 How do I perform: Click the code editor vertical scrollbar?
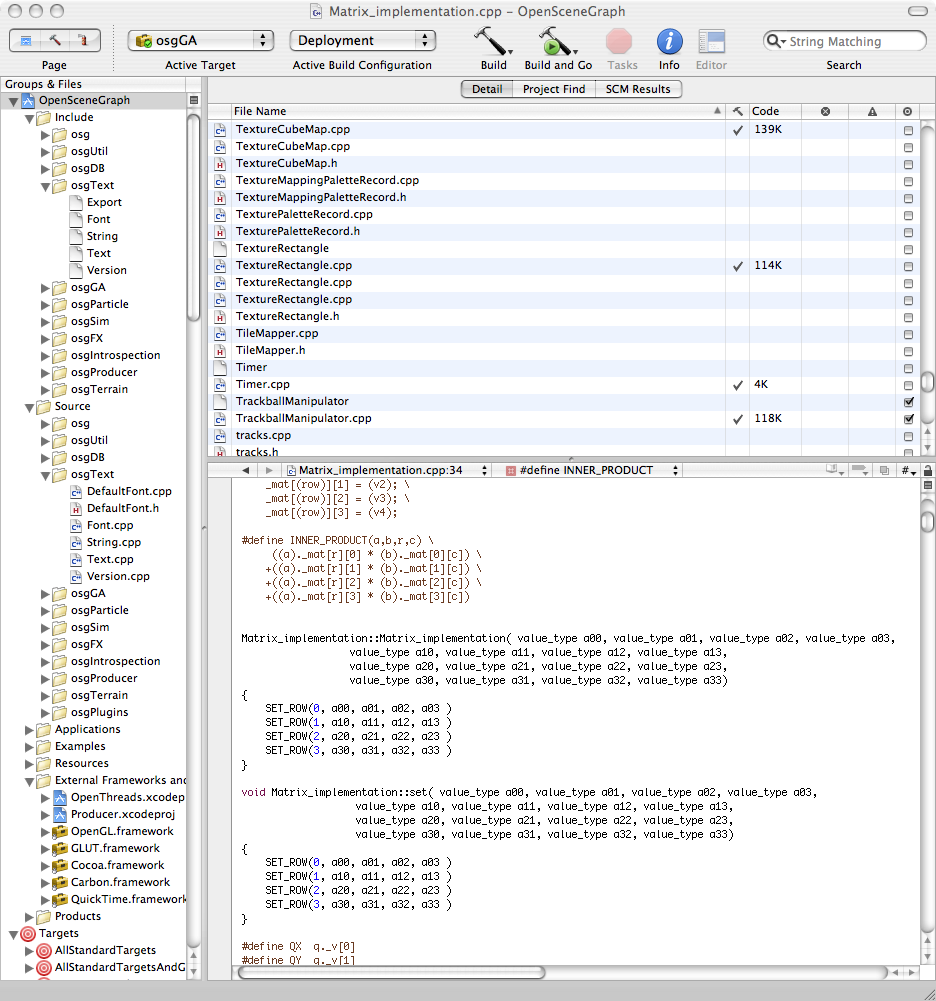(927, 700)
